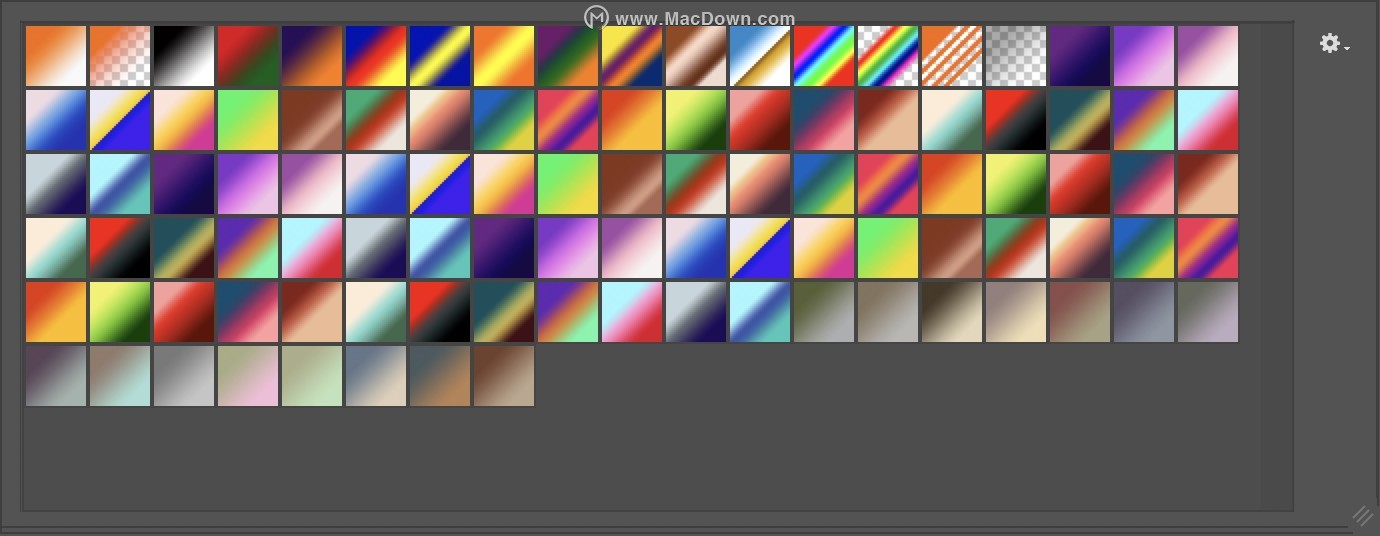Pick the orange transparent stripes gradient

pos(952,56)
